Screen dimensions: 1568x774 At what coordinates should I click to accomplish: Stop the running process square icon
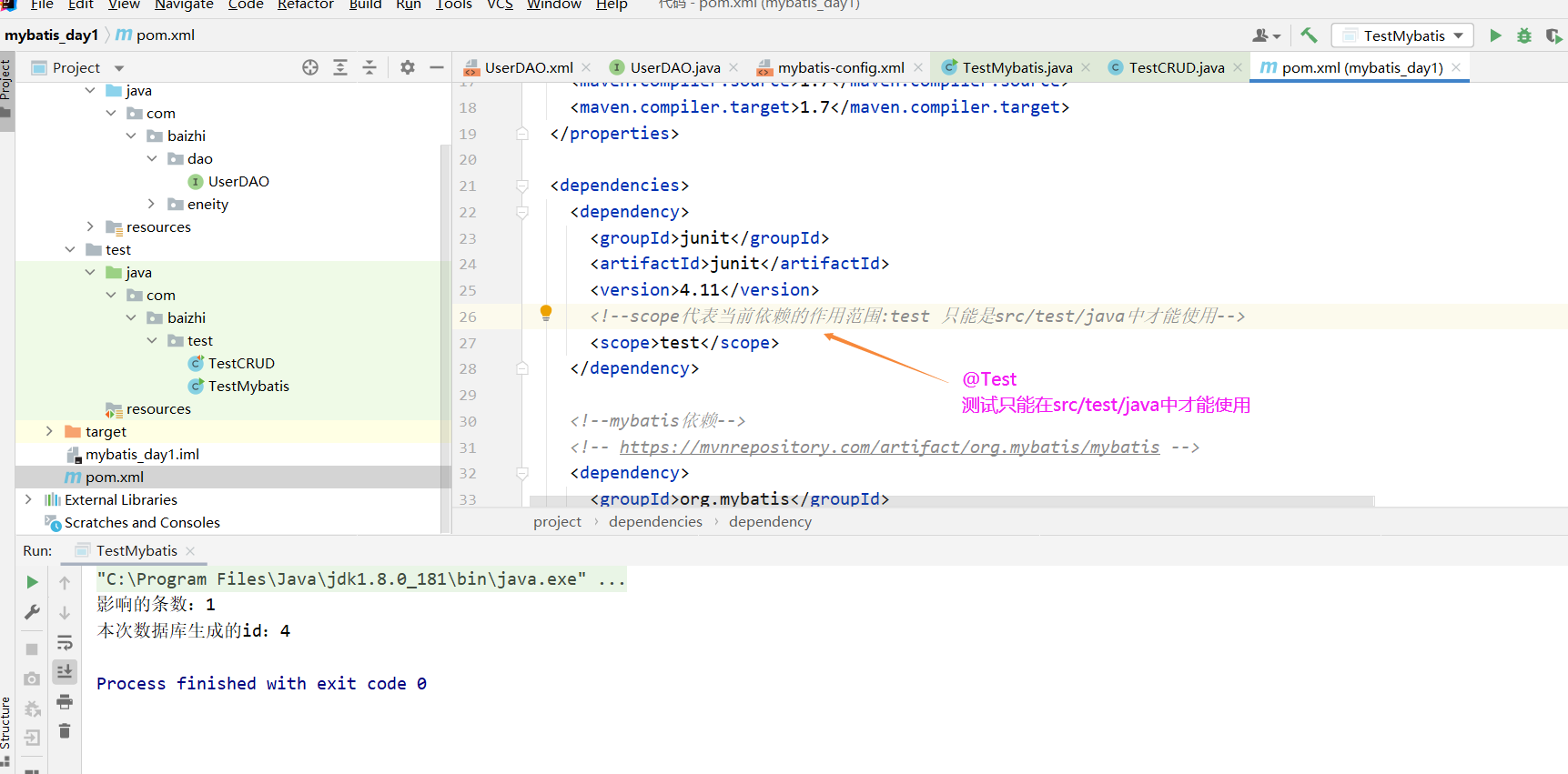coord(32,649)
